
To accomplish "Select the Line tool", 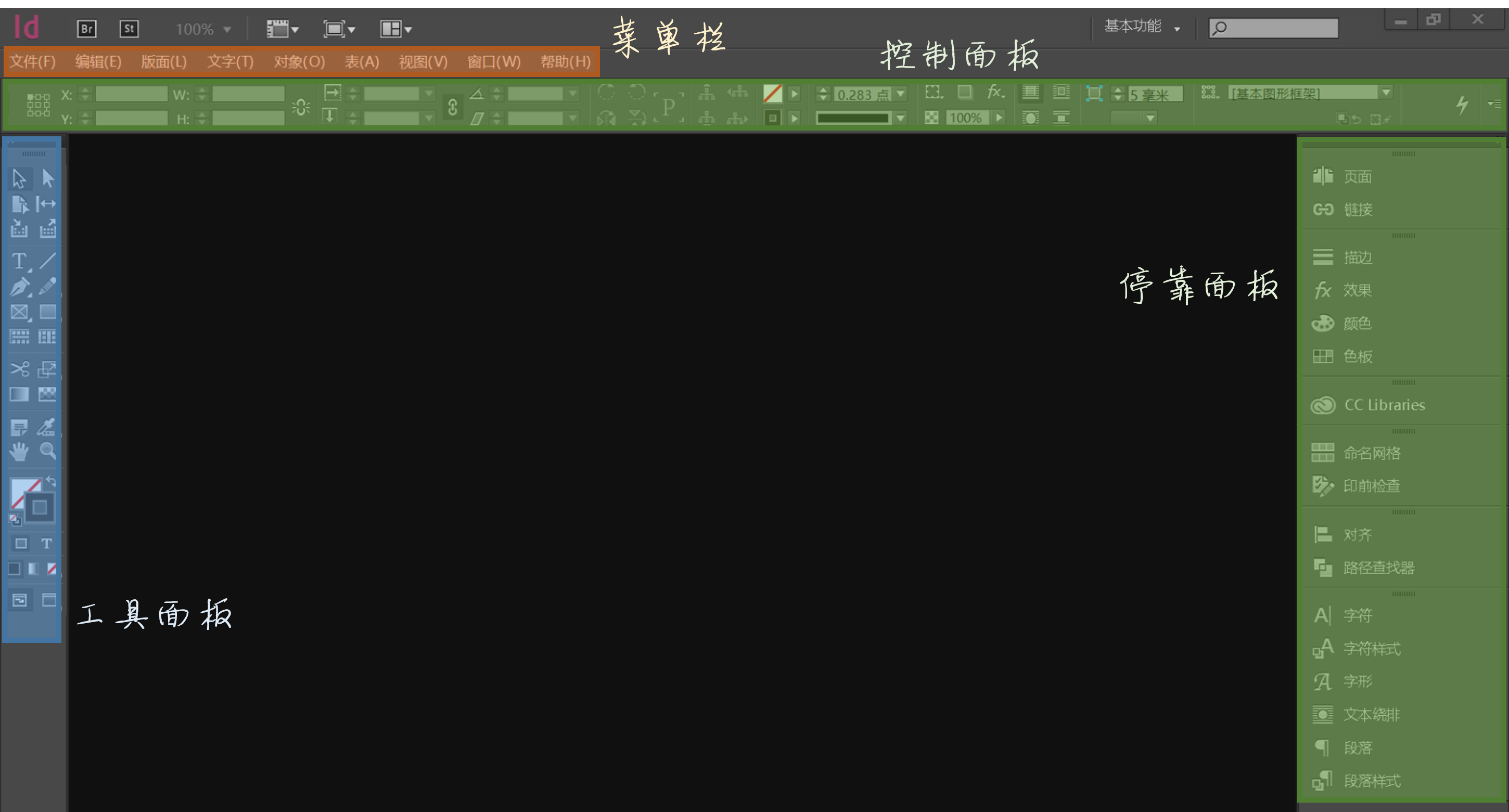I will coord(47,261).
